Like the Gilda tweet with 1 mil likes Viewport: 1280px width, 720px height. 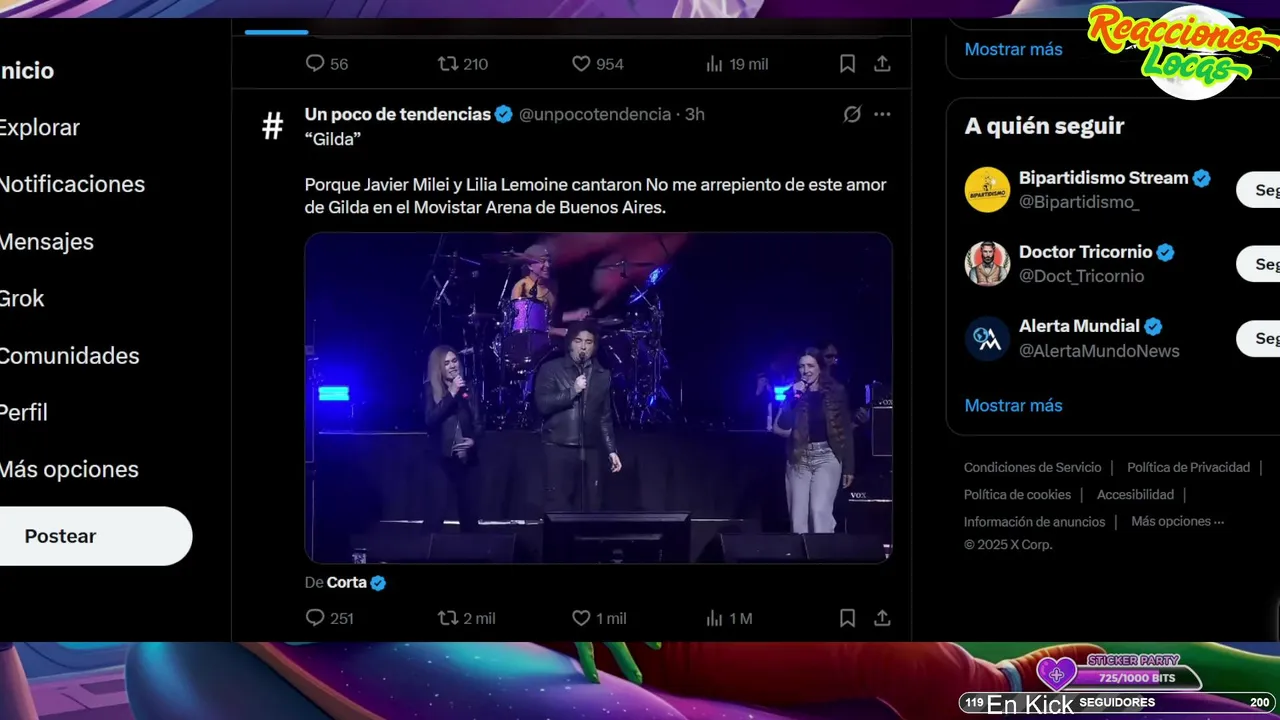599,618
